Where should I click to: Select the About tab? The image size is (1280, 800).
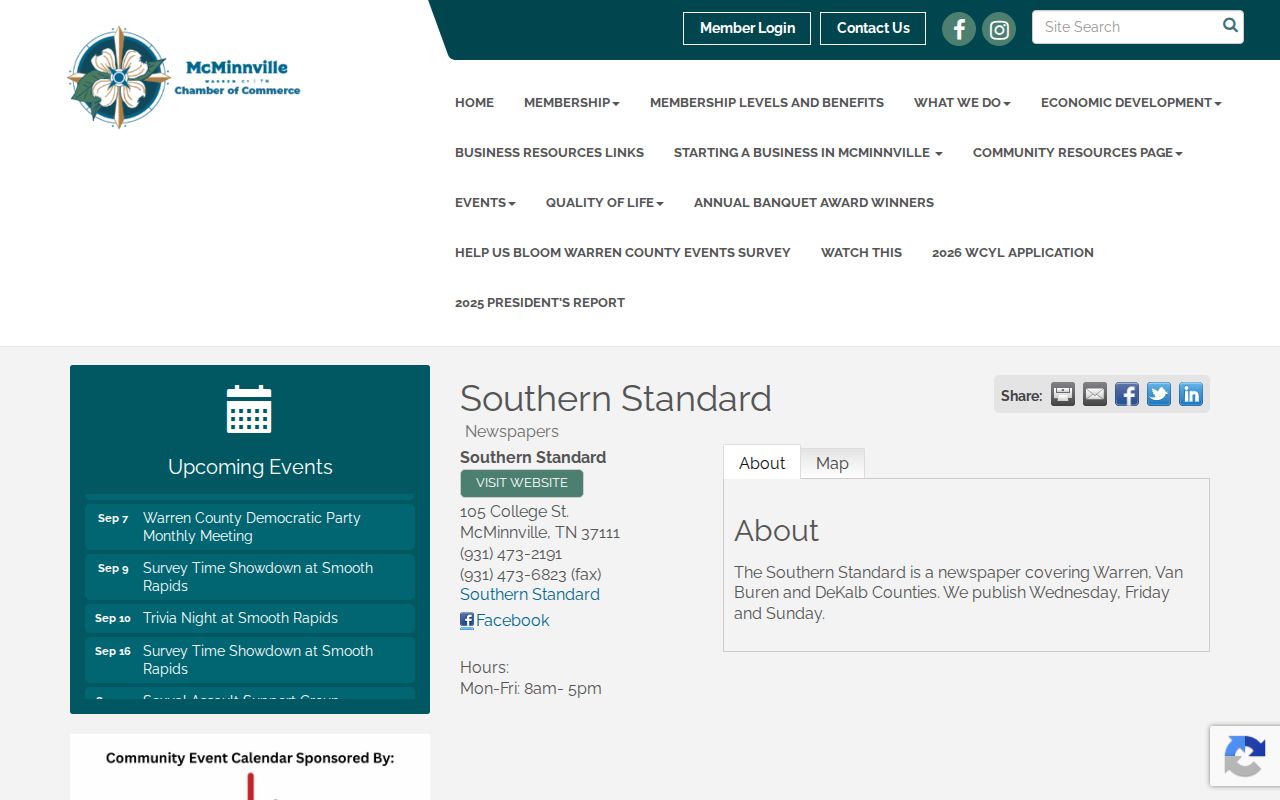[762, 463]
